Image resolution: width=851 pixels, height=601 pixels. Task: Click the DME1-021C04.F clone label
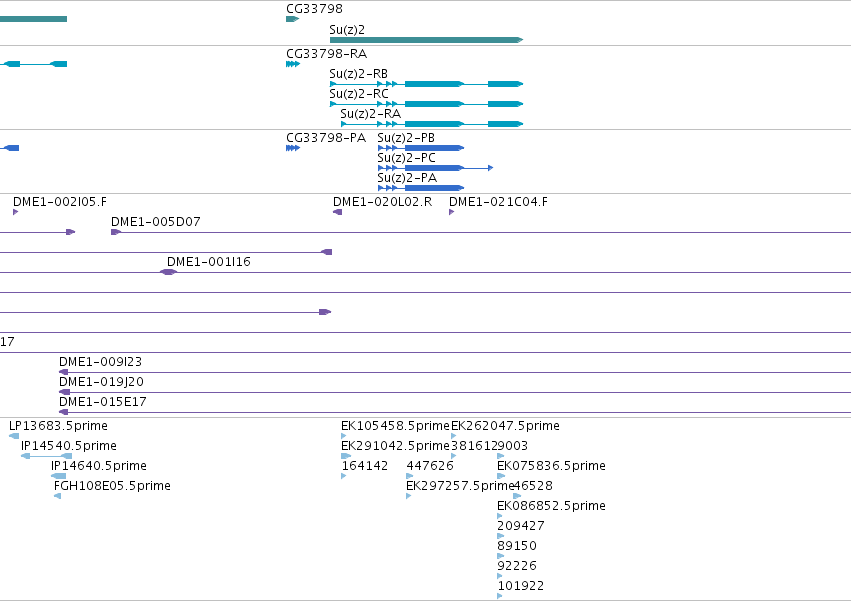[x=498, y=202]
